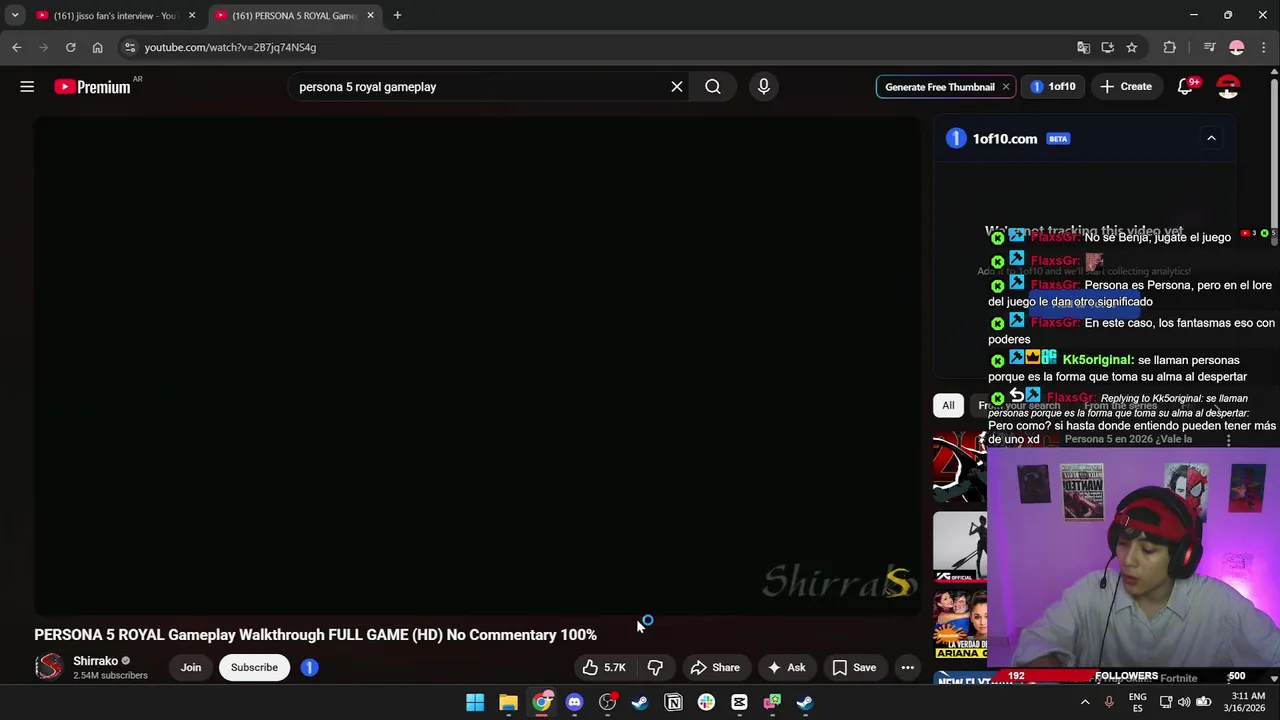Image resolution: width=1280 pixels, height=720 pixels.
Task: Bookmark this page with the star
Action: pos(1131,47)
